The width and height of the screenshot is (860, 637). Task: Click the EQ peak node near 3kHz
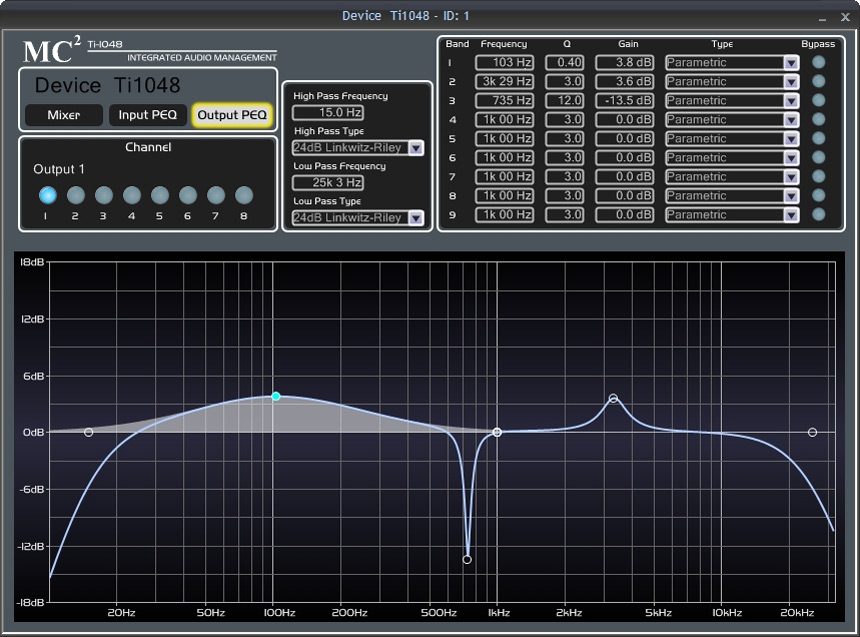point(613,398)
